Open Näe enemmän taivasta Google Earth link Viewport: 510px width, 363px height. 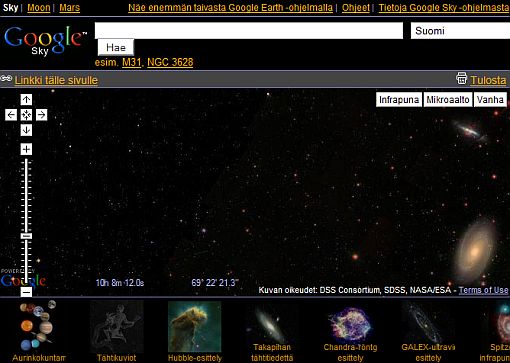click(x=230, y=7)
